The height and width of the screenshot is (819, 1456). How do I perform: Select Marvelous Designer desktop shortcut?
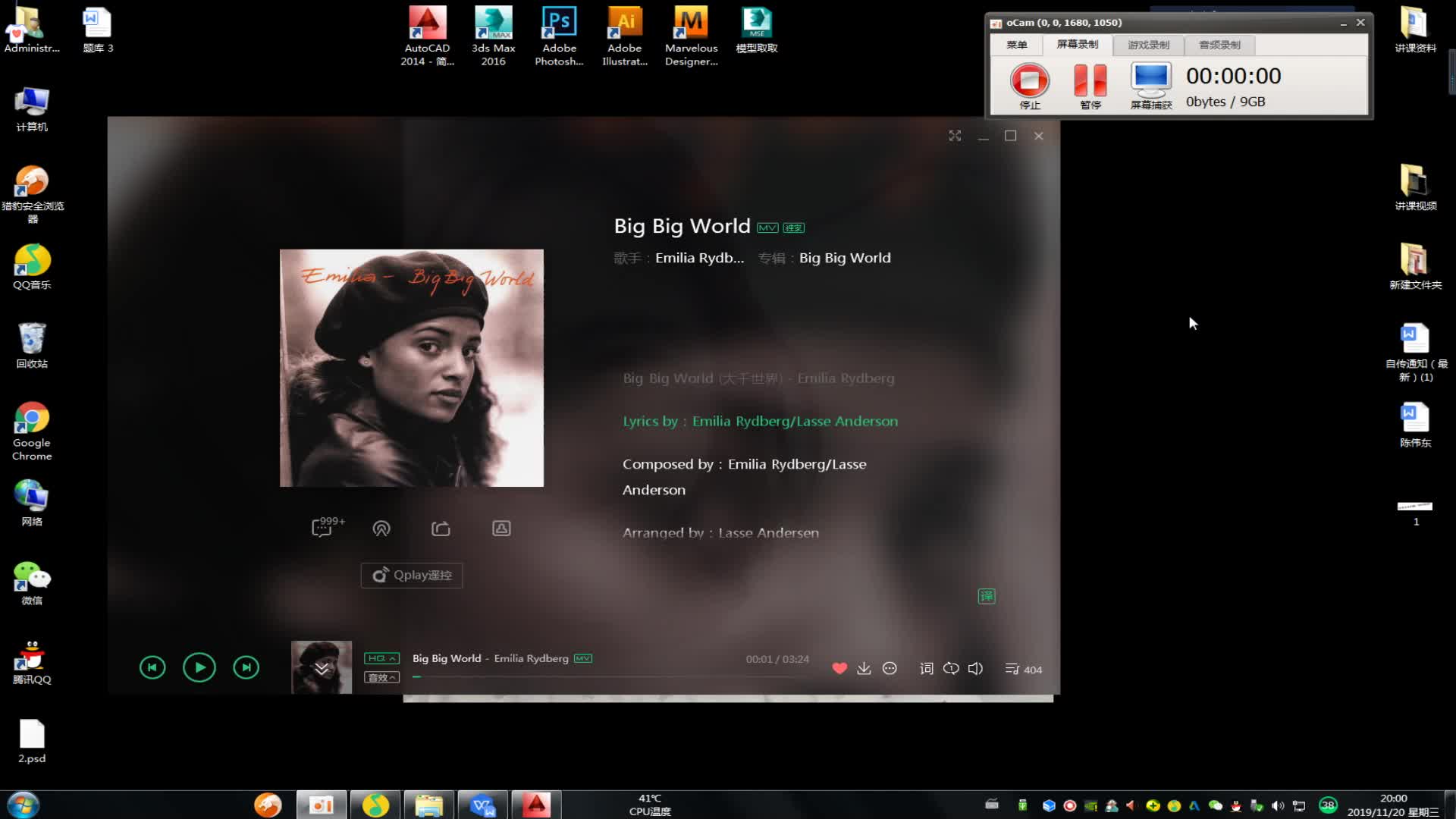coord(691,36)
